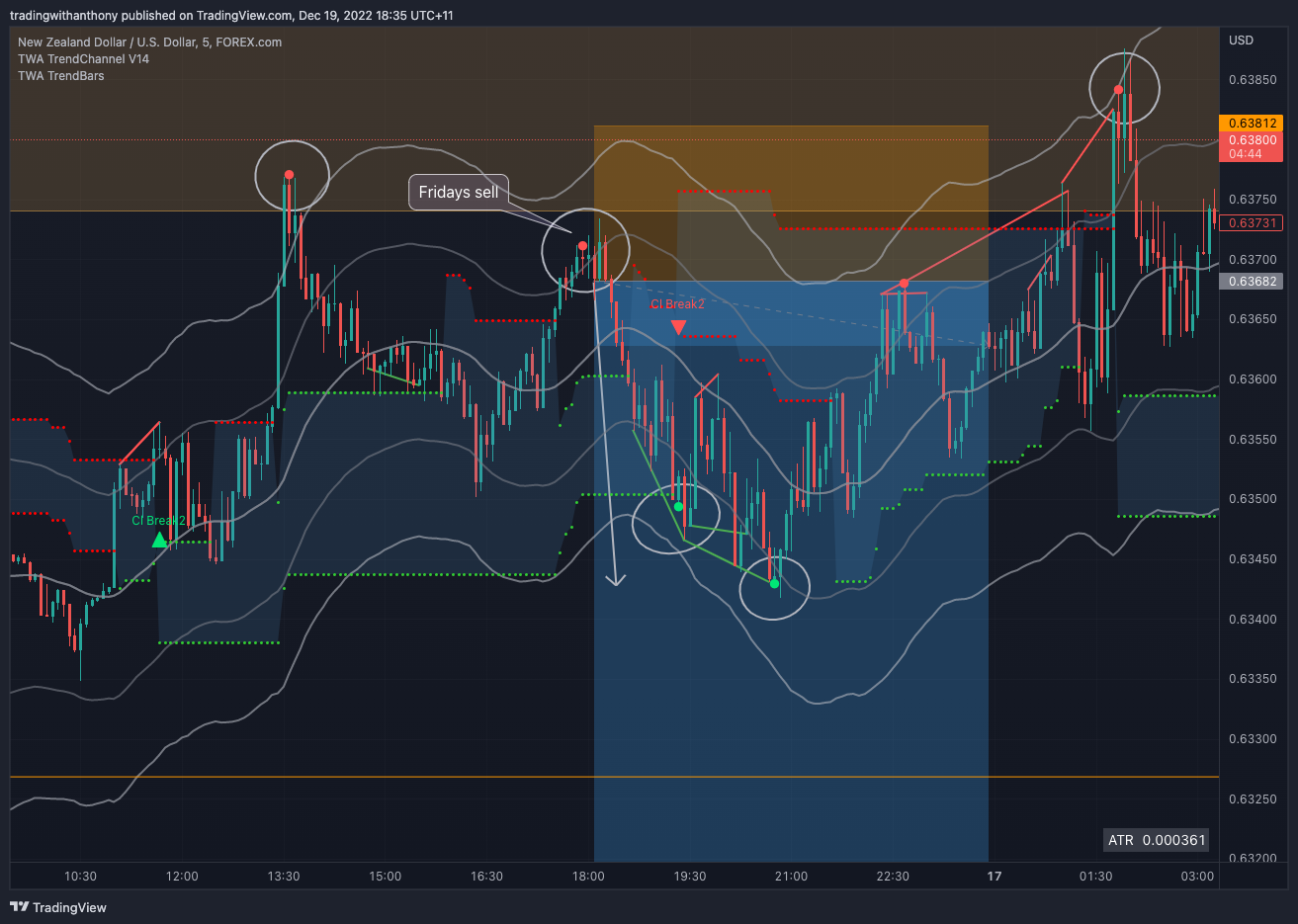This screenshot has width=1298, height=924.
Task: Click the 0.63300 price axis value
Action: 1253,739
